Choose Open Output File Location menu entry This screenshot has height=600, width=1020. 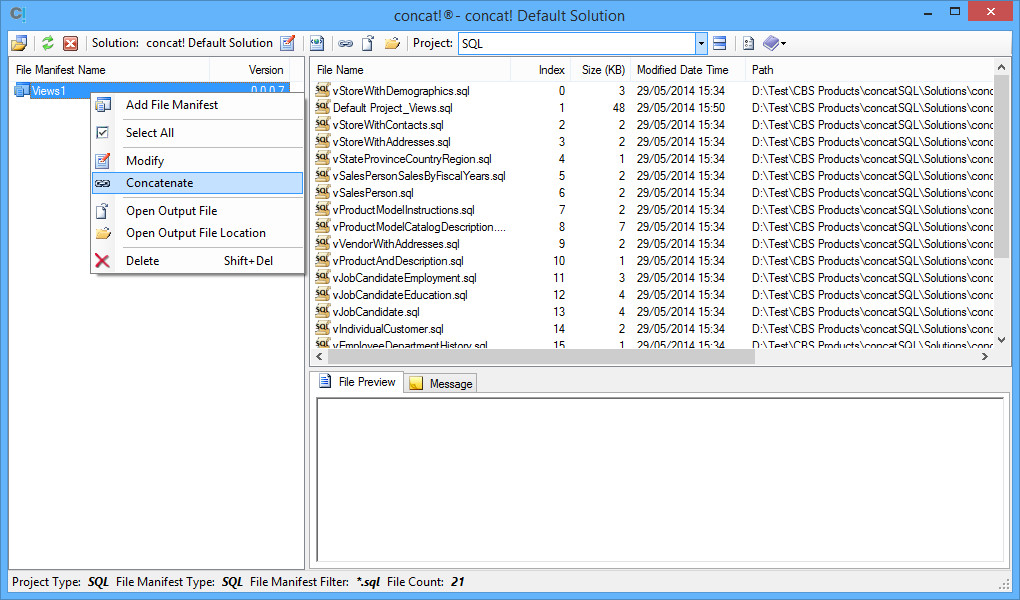[x=198, y=233]
